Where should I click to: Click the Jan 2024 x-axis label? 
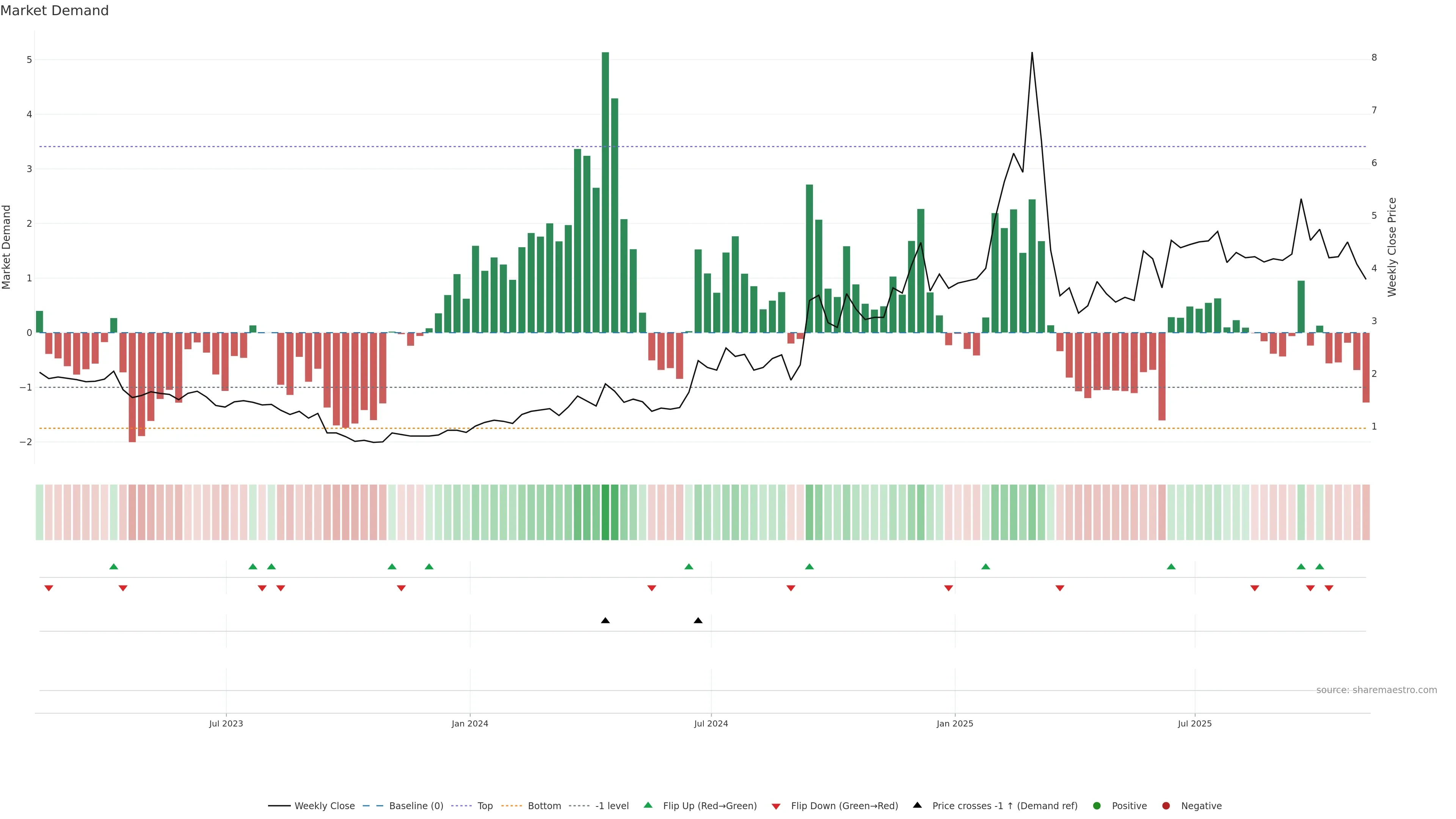pyautogui.click(x=469, y=723)
